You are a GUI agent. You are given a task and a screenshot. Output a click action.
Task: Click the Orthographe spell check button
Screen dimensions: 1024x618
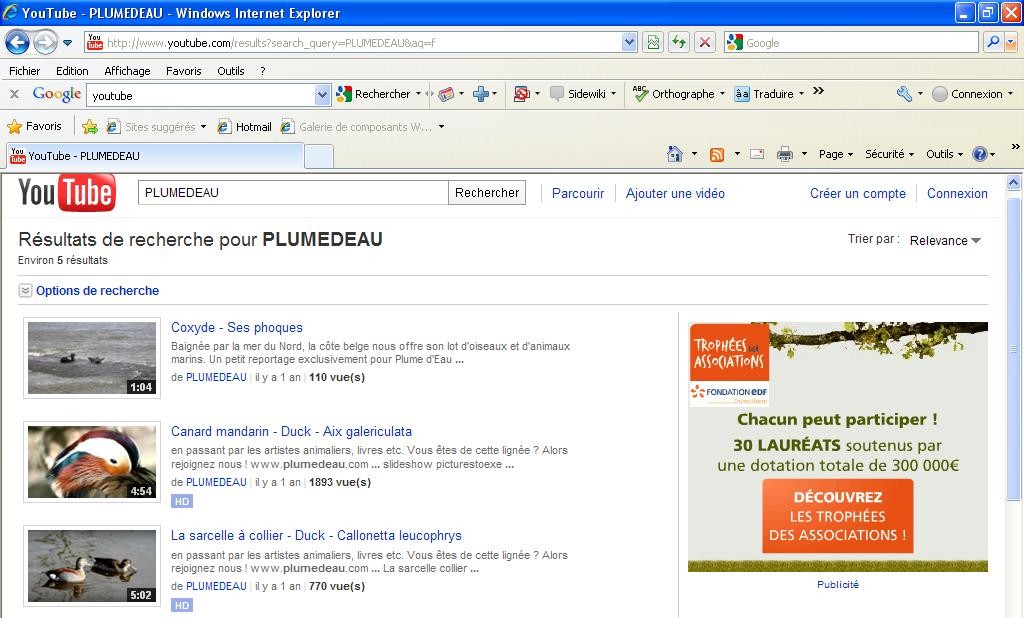click(x=674, y=94)
